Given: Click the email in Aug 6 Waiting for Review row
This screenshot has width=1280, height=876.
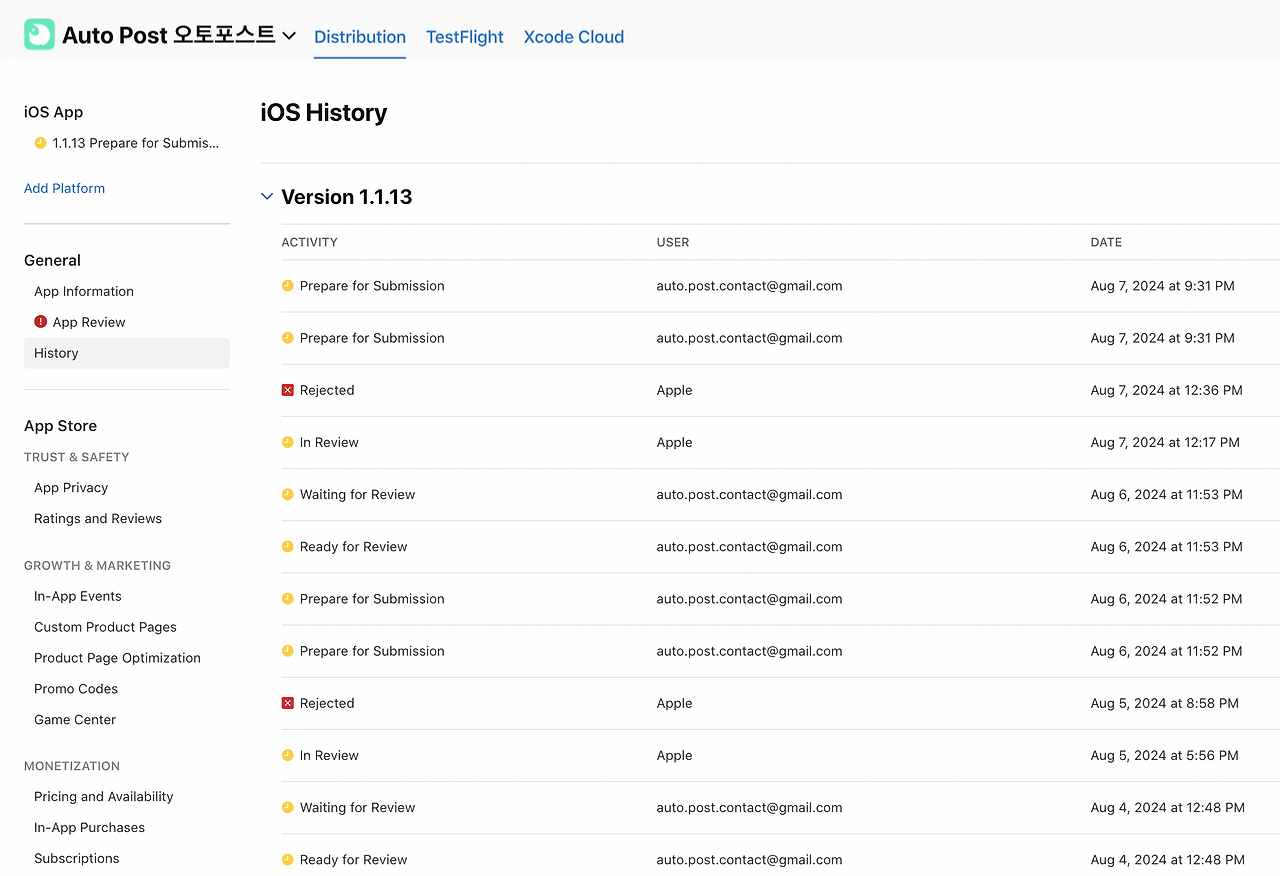Looking at the screenshot, I should coord(750,494).
